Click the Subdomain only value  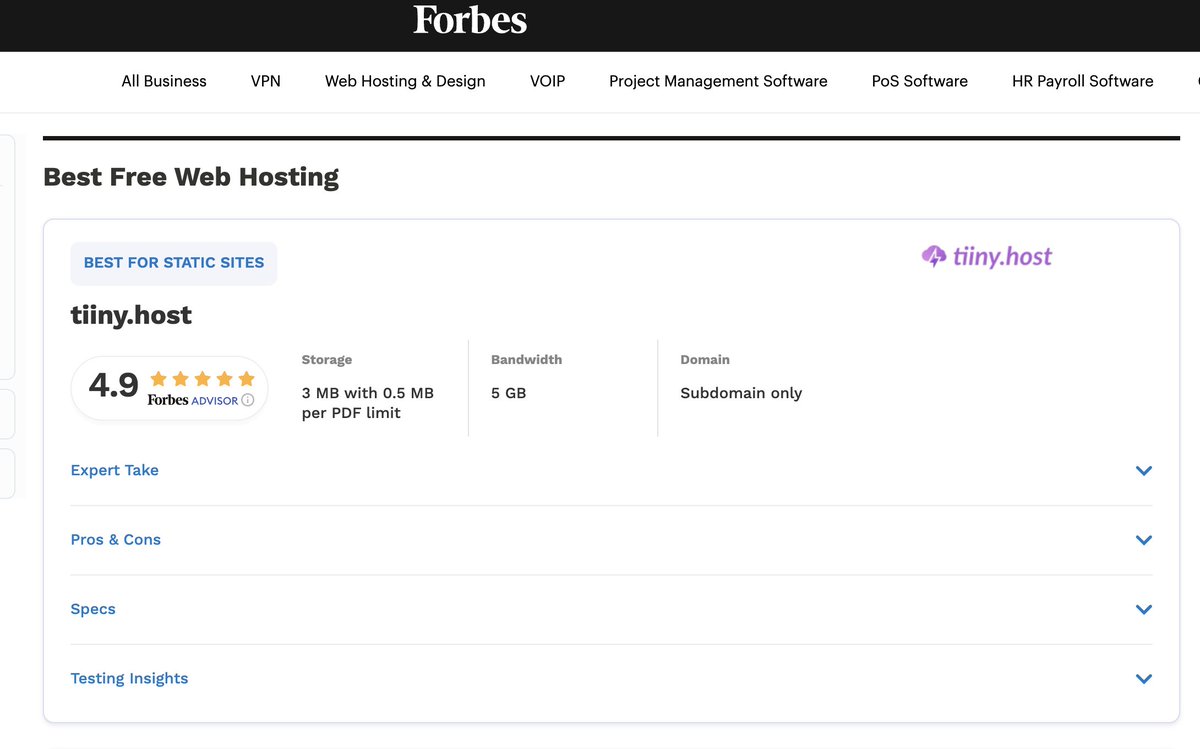741,393
